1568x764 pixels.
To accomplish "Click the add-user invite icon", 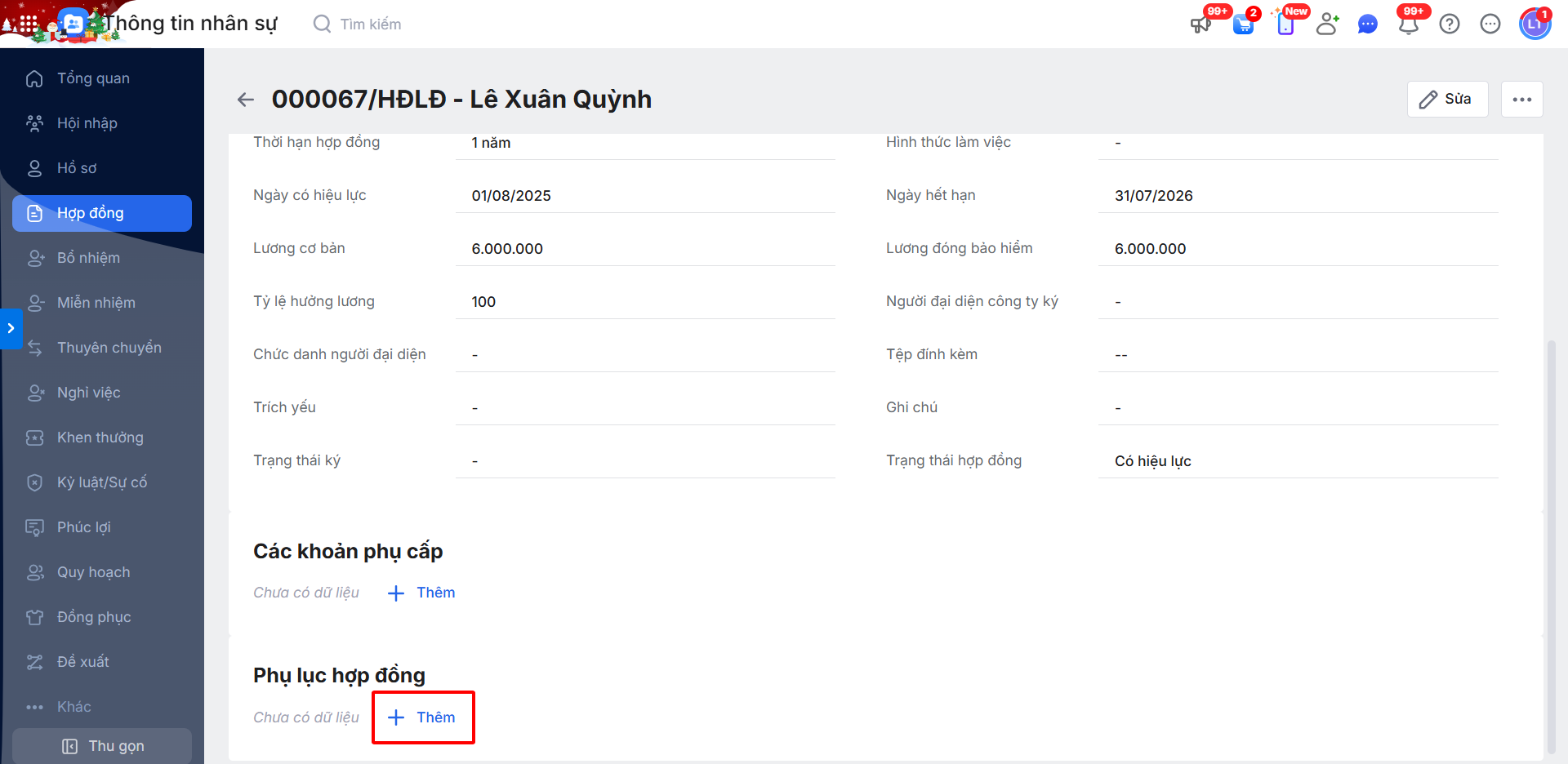I will tap(1327, 24).
